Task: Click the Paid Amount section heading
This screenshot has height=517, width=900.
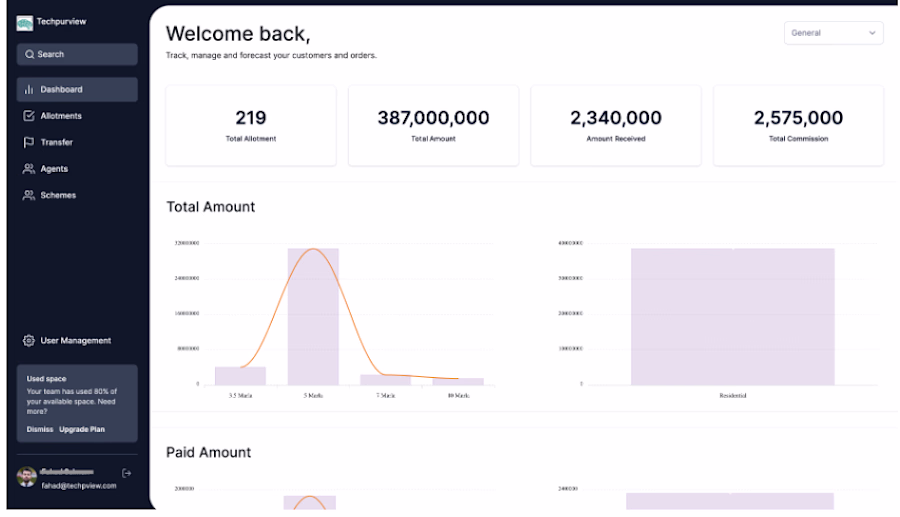Action: [208, 453]
